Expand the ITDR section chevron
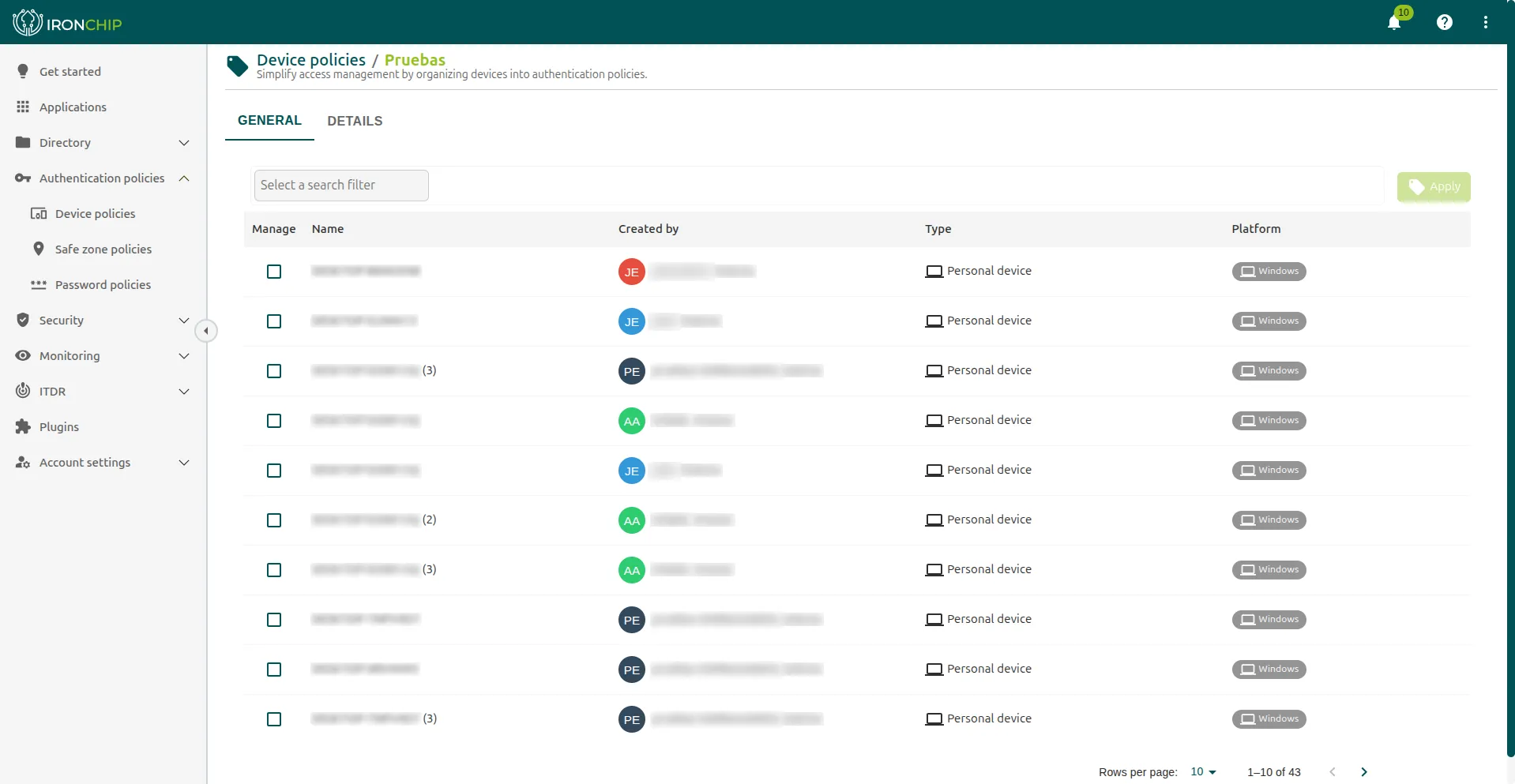 (184, 392)
